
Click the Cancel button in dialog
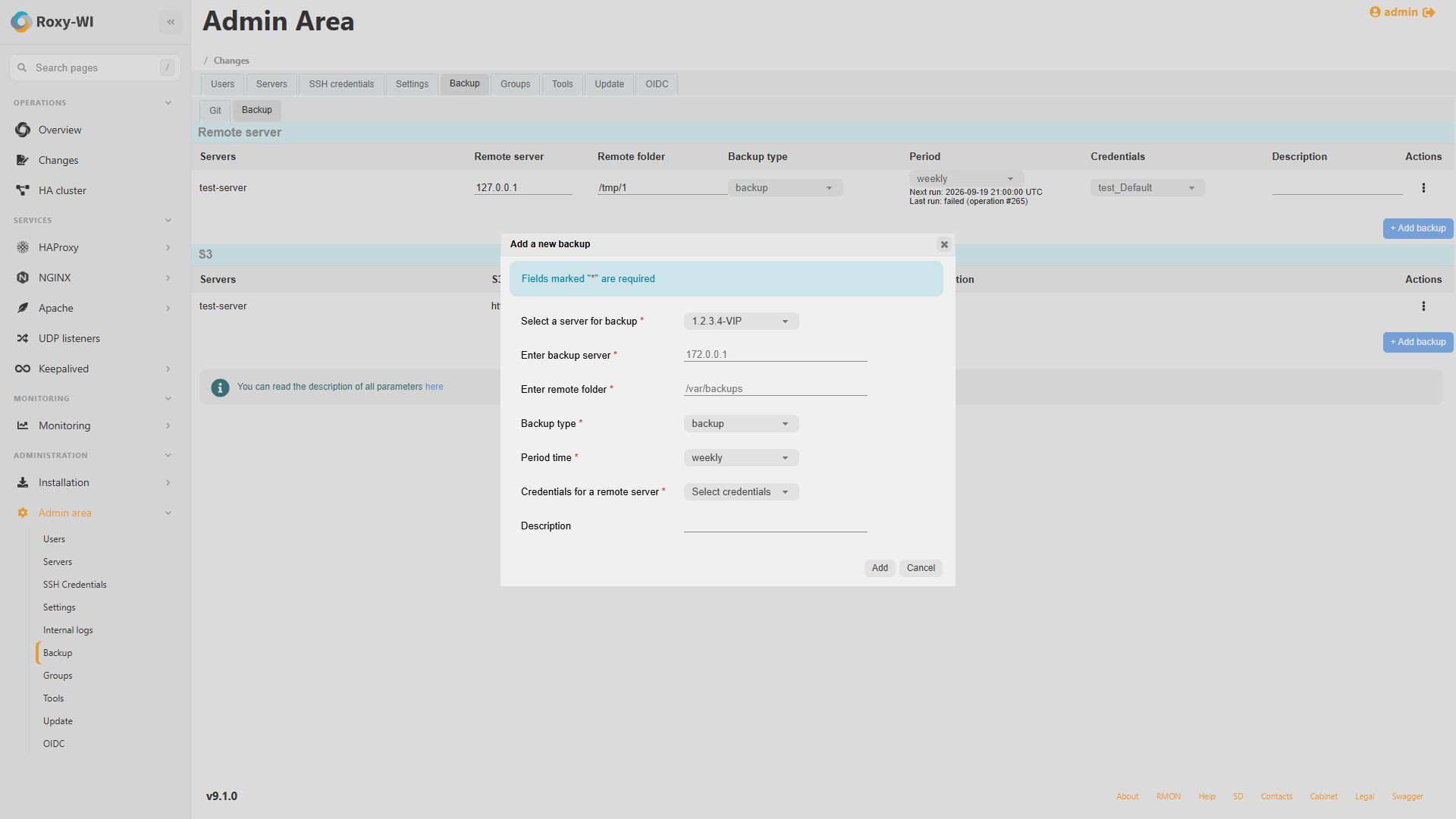[x=921, y=568]
